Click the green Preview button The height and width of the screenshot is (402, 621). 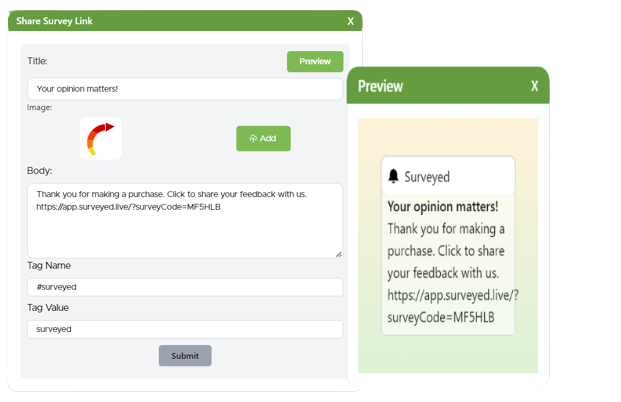(314, 62)
